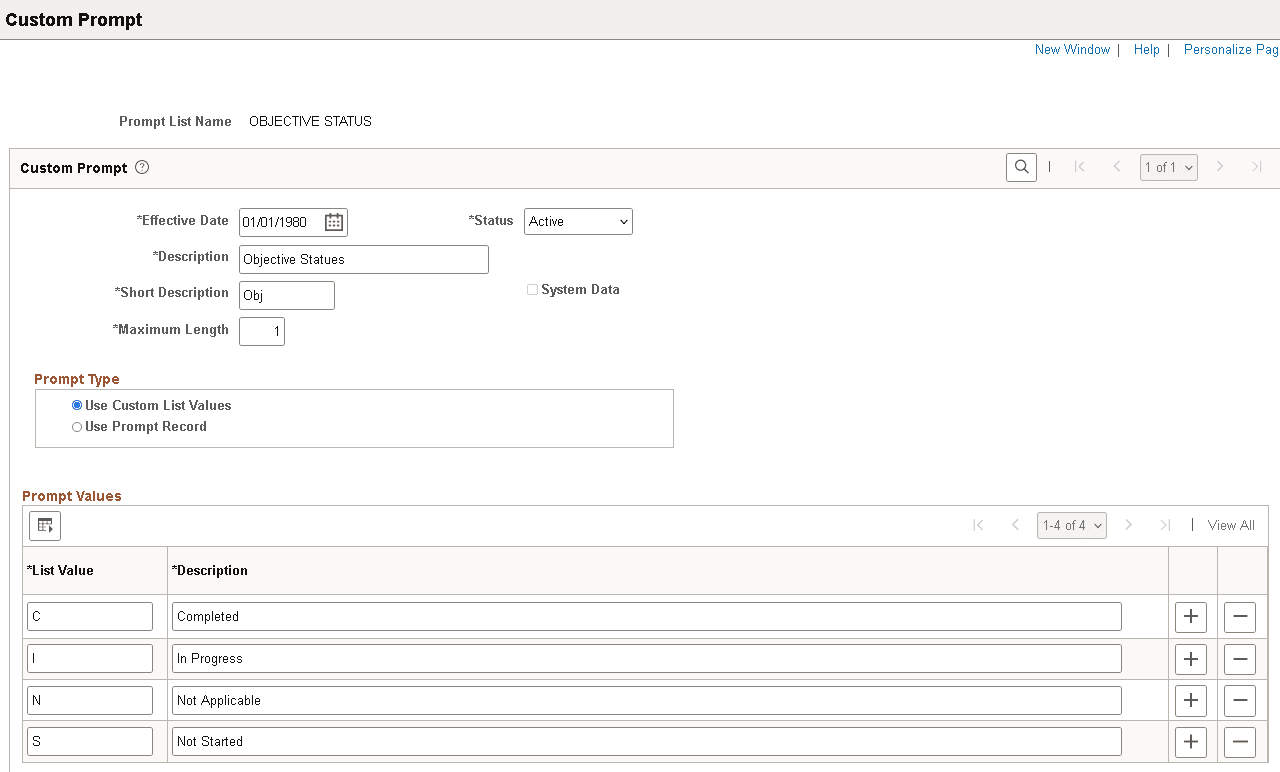Delete the Not Started row
This screenshot has height=772, width=1280.
tap(1239, 742)
